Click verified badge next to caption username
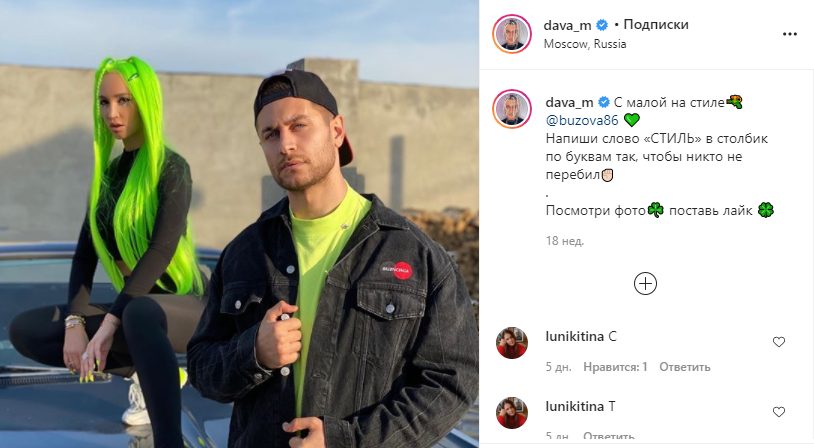Viewport: 814px width, 448px height. coord(604,102)
